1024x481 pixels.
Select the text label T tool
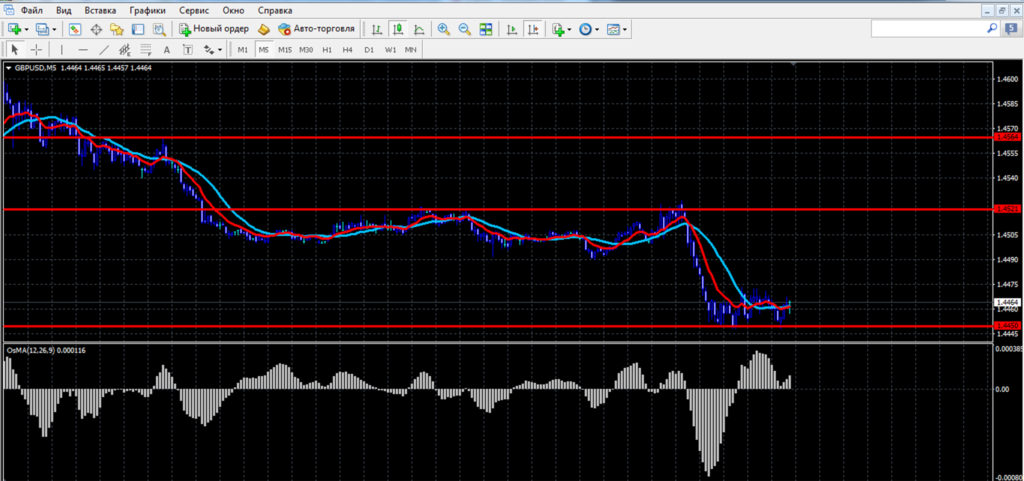pos(188,50)
